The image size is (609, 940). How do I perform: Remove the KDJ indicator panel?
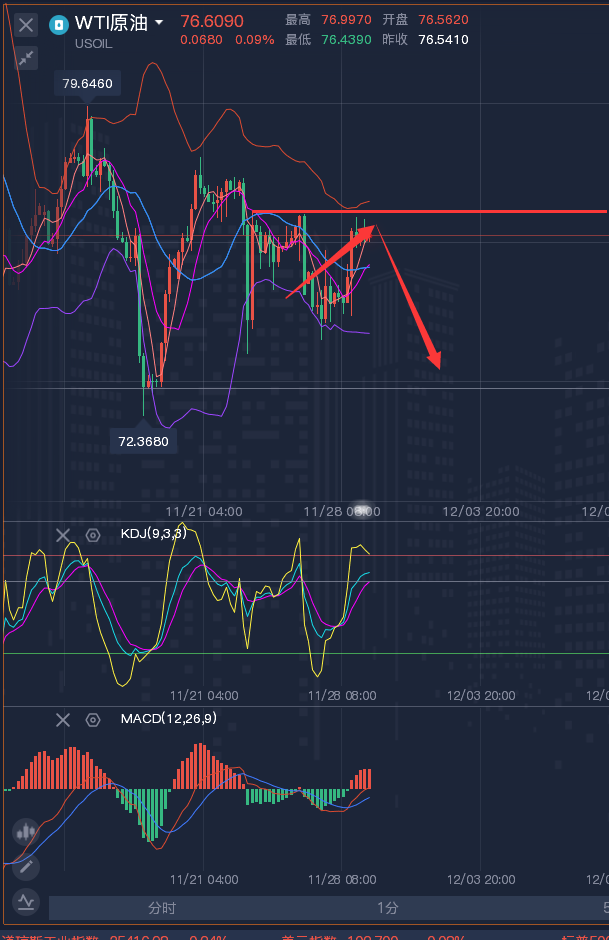(63, 535)
